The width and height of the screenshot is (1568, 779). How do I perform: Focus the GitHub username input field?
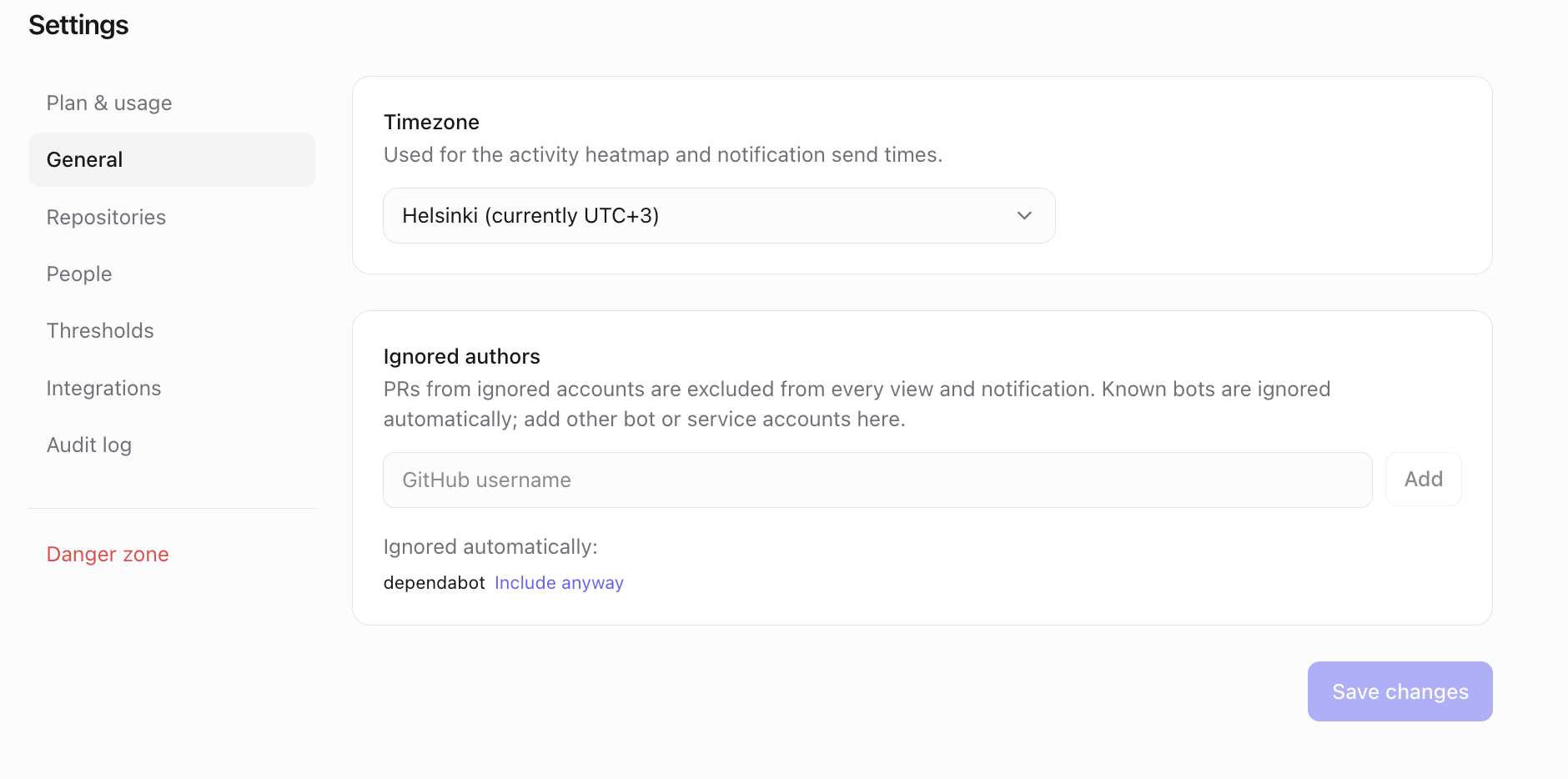pos(877,480)
